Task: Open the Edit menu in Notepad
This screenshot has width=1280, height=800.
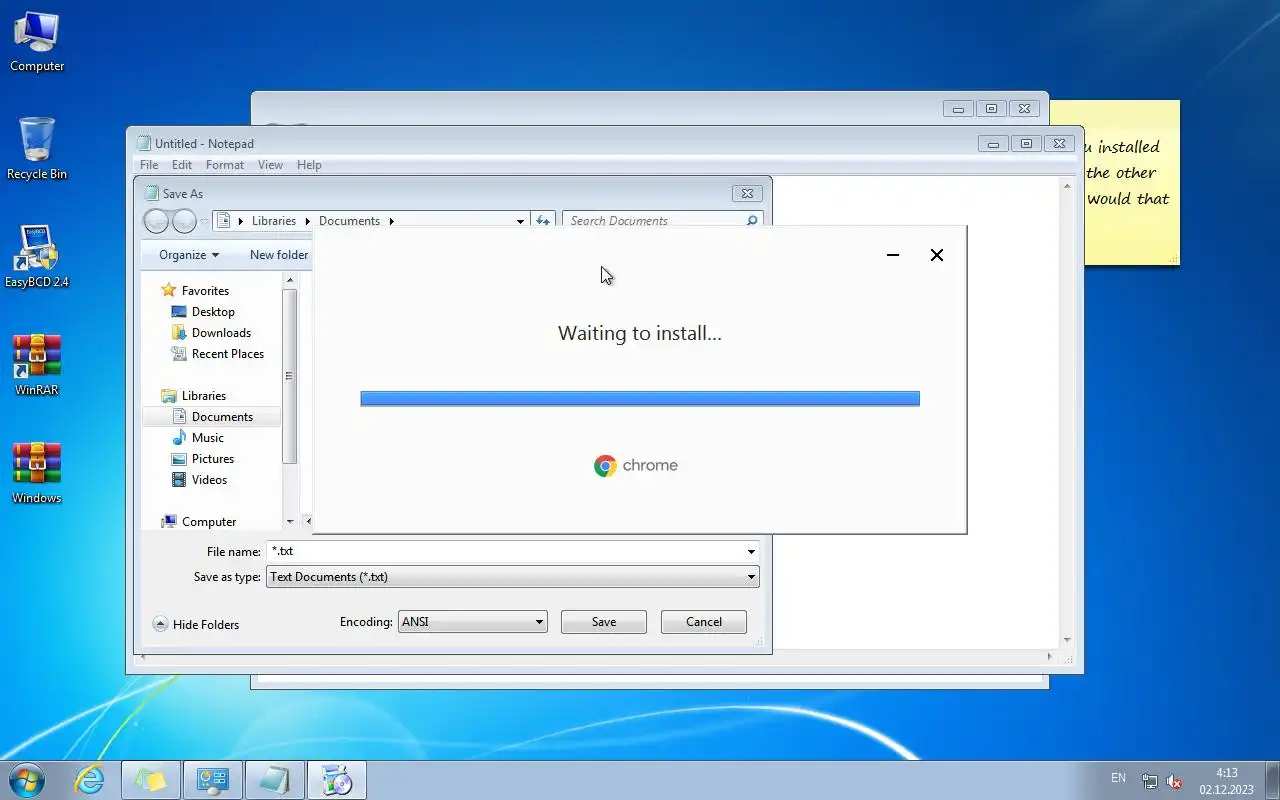Action: click(x=182, y=165)
